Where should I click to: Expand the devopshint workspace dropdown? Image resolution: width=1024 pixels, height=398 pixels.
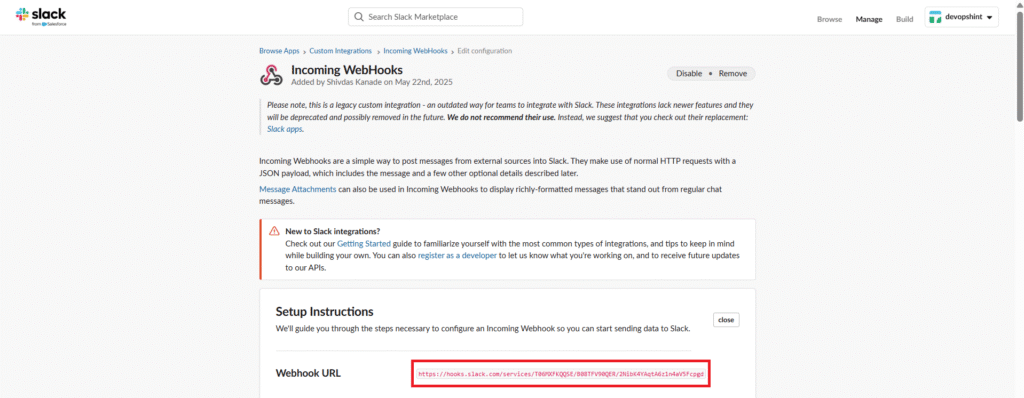point(961,17)
